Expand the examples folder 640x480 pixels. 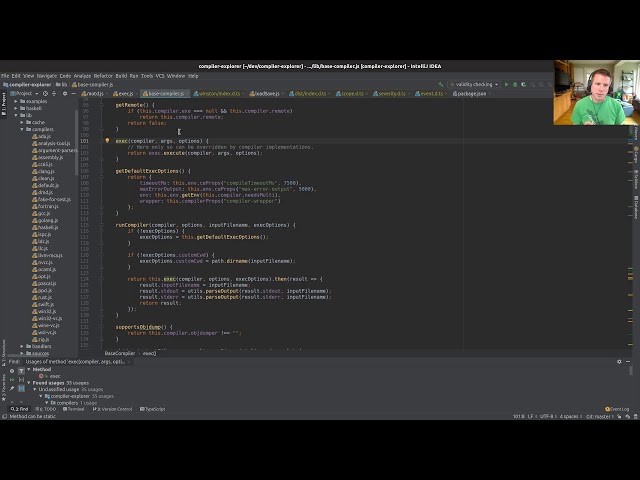[16, 101]
